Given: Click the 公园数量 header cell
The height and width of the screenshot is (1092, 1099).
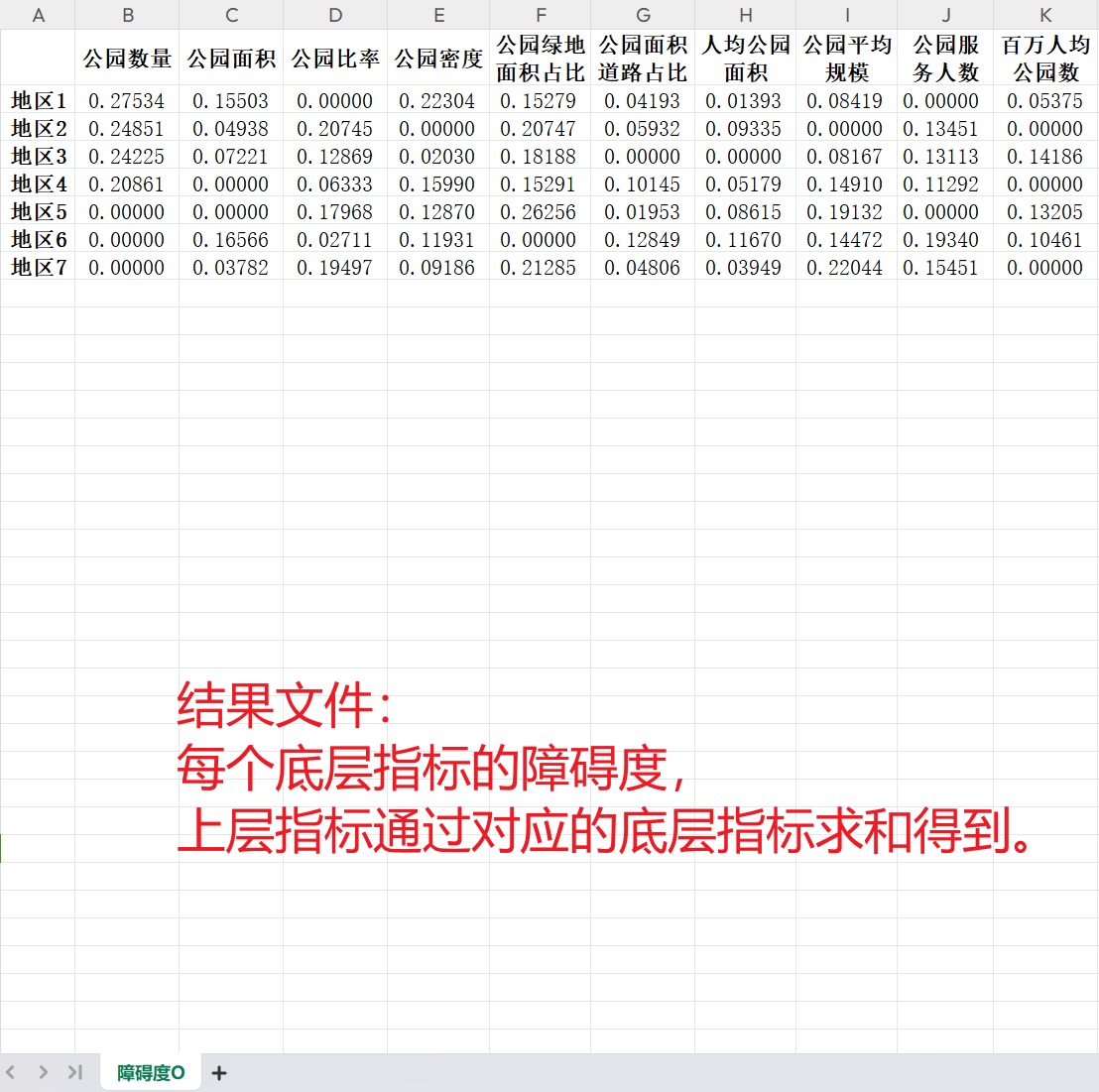Looking at the screenshot, I should pos(128,59).
